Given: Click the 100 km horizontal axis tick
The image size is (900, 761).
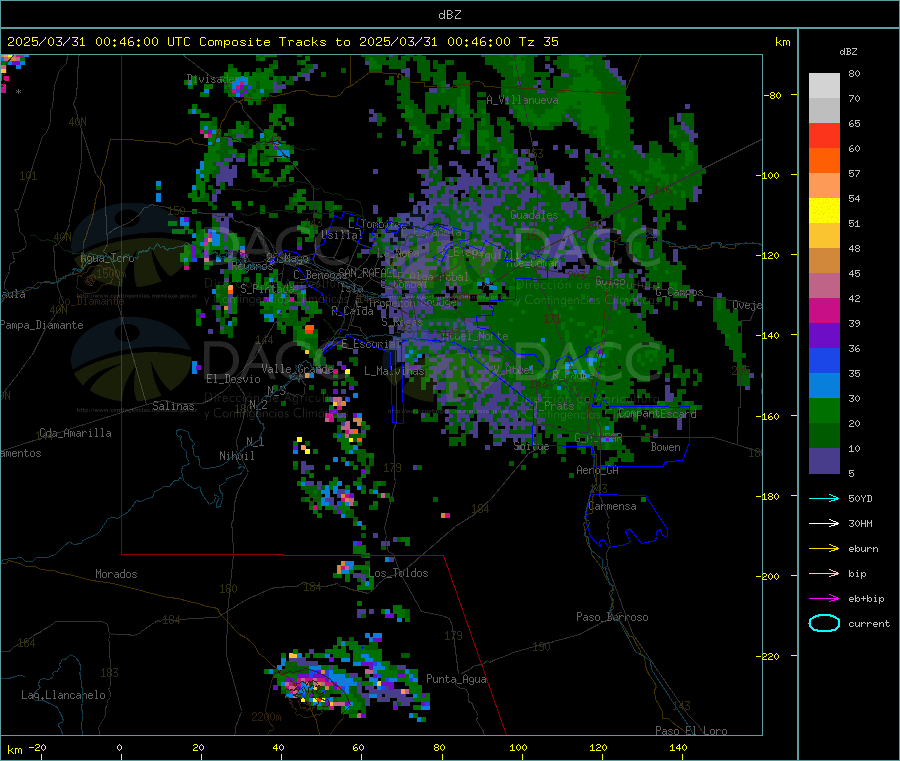Looking at the screenshot, I should 518,748.
